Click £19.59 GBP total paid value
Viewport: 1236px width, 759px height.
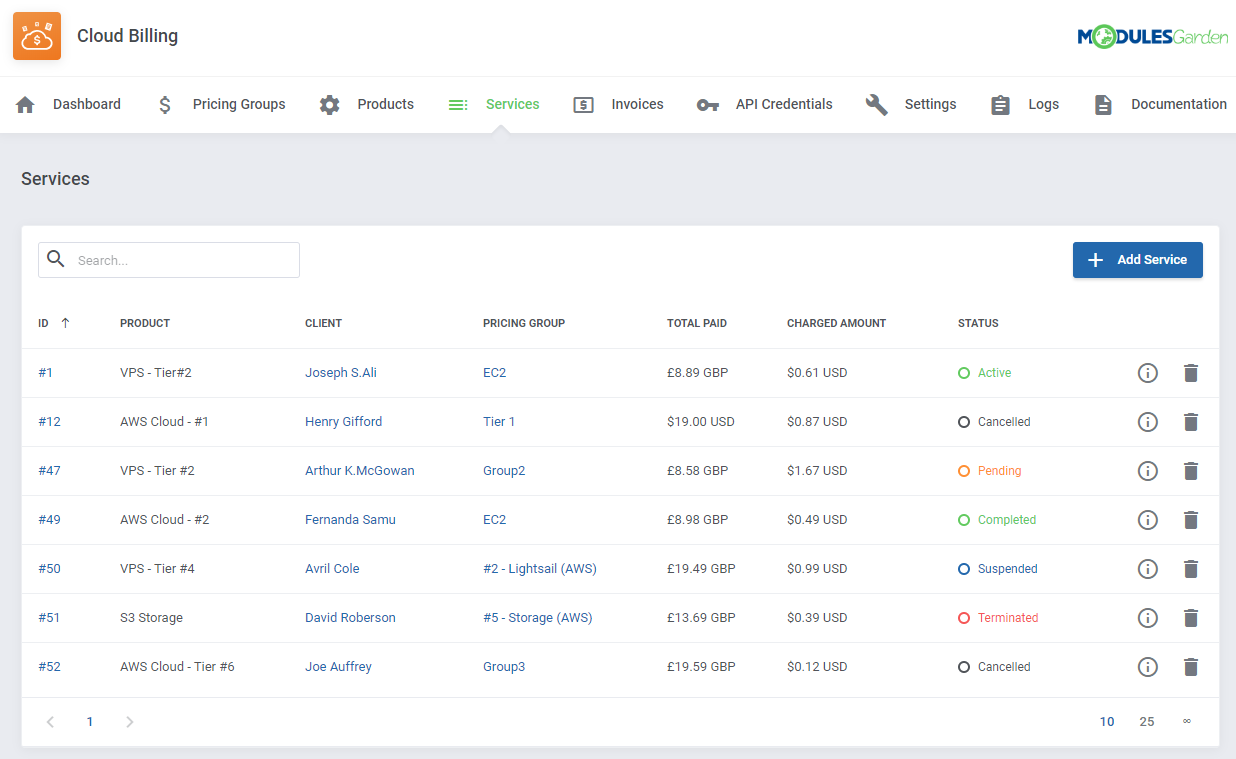[701, 667]
